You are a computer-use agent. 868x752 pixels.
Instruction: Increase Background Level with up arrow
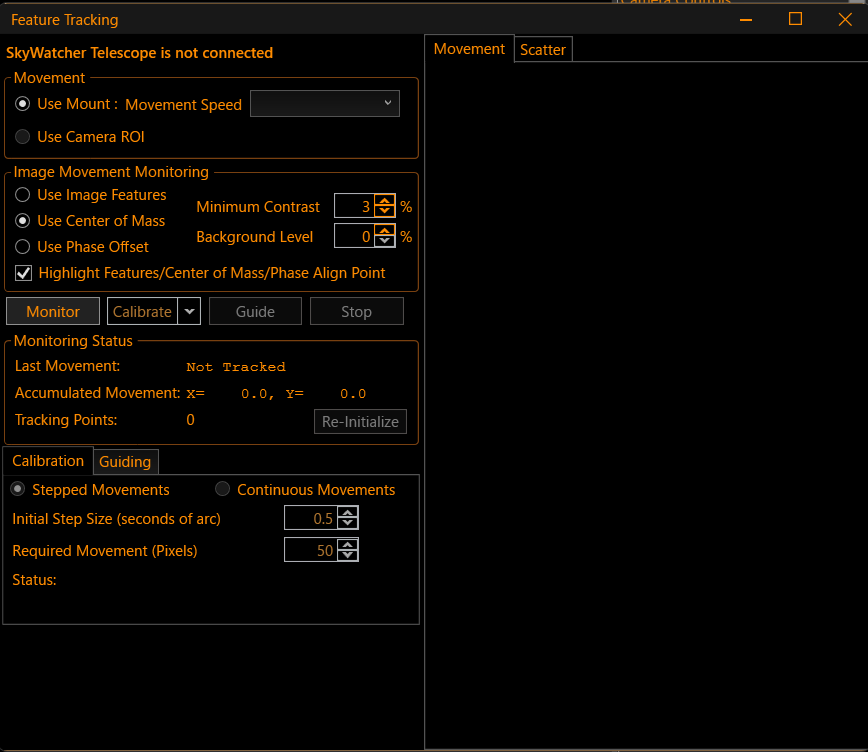pos(385,231)
